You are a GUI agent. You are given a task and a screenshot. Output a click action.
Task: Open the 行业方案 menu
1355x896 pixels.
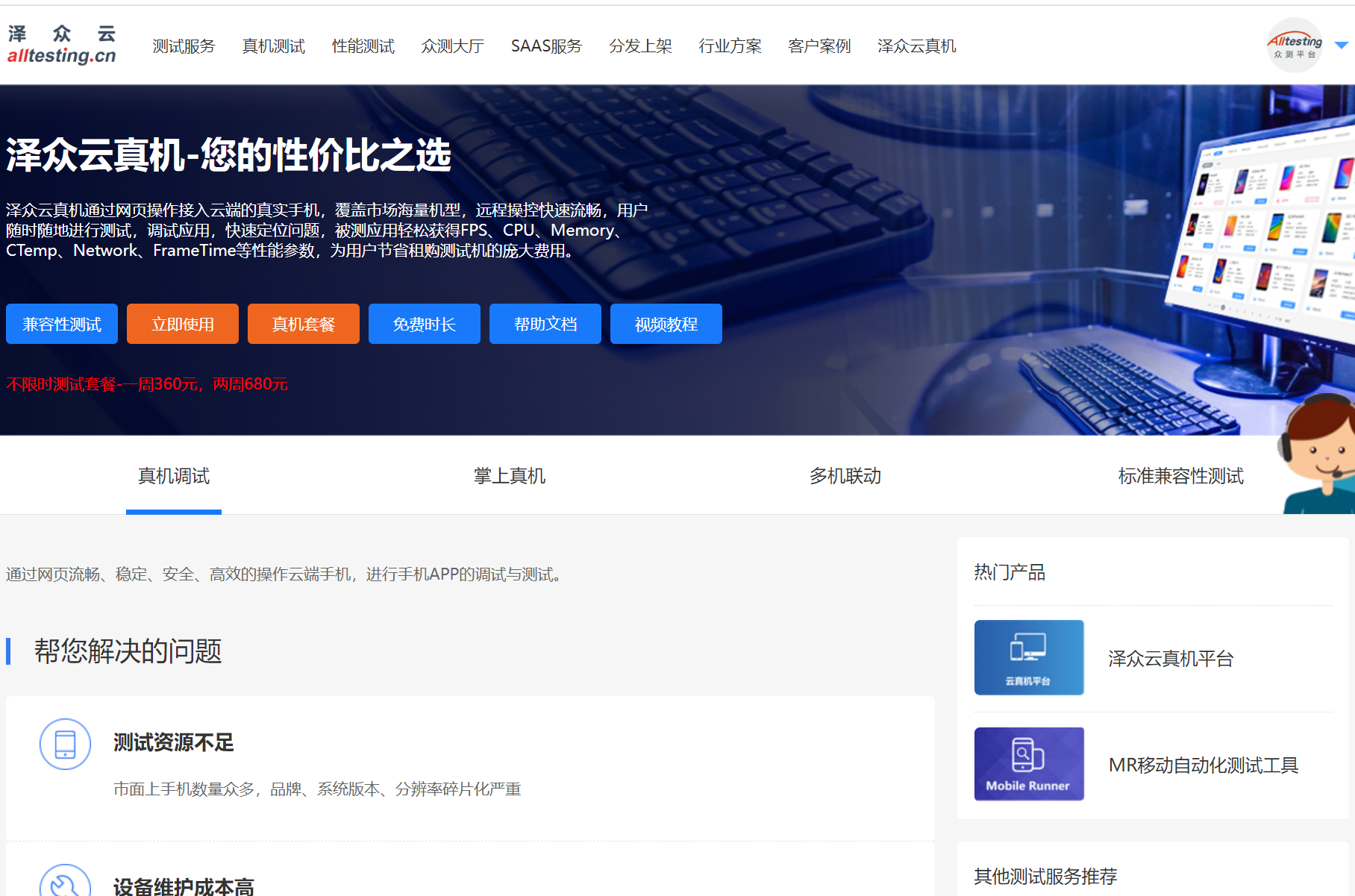(730, 46)
